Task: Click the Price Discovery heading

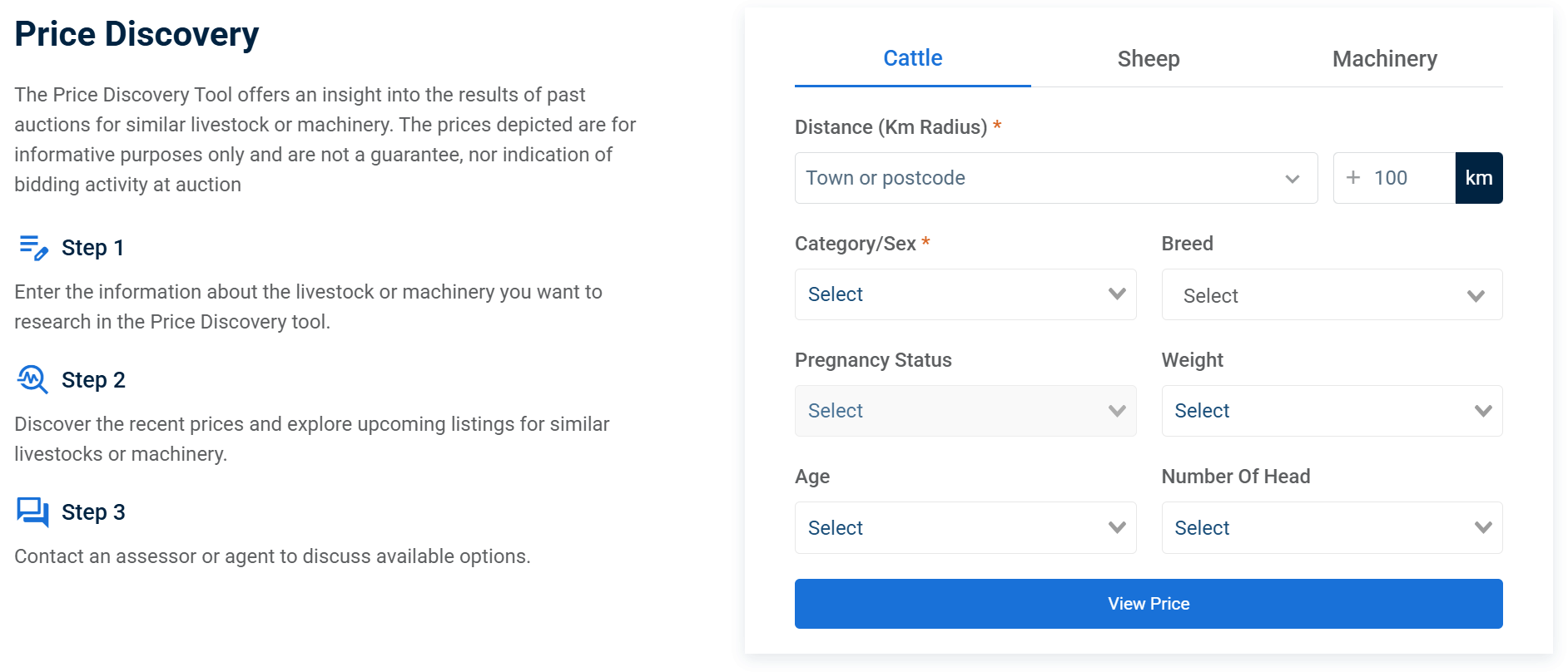Action: point(136,34)
